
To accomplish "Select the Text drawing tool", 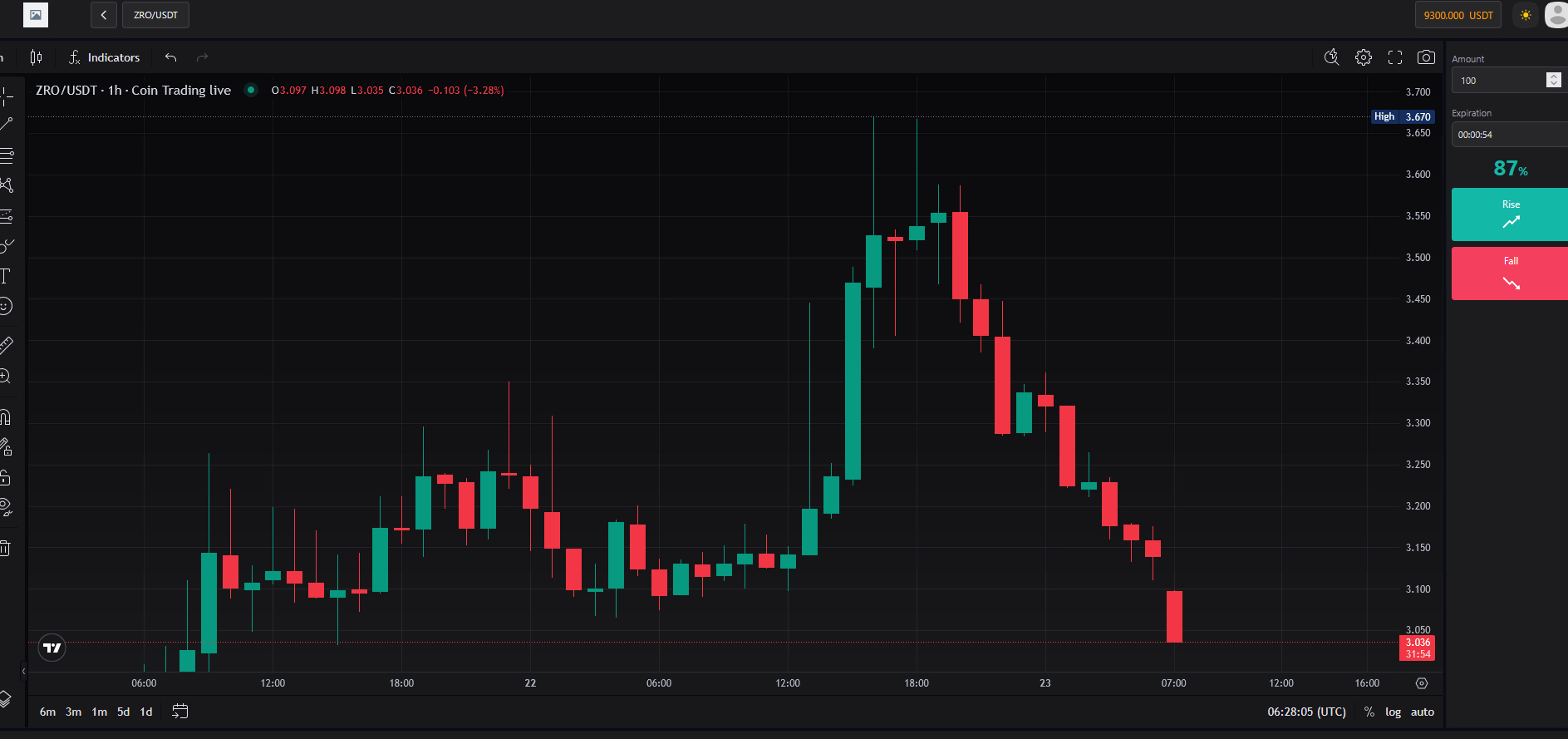I will (x=6, y=276).
